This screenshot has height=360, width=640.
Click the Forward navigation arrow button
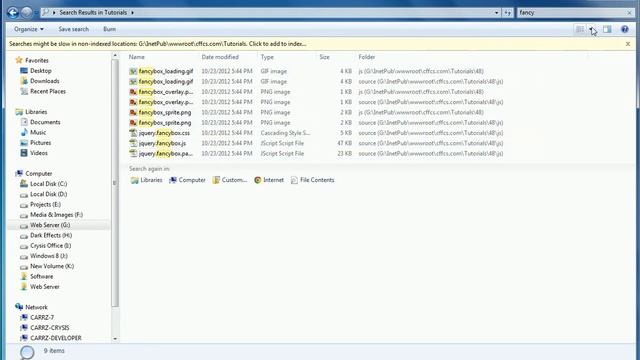pyautogui.click(x=27, y=13)
